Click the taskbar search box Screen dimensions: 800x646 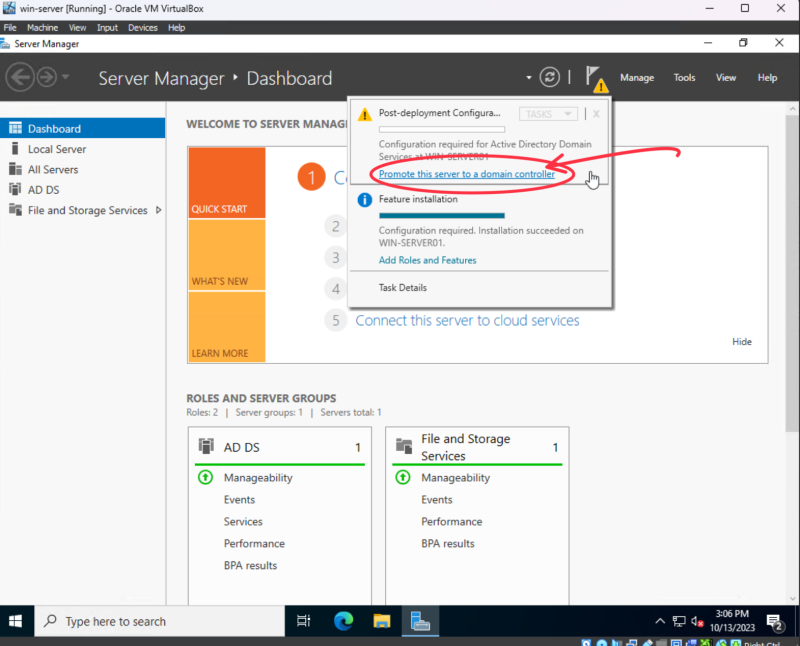click(x=160, y=621)
